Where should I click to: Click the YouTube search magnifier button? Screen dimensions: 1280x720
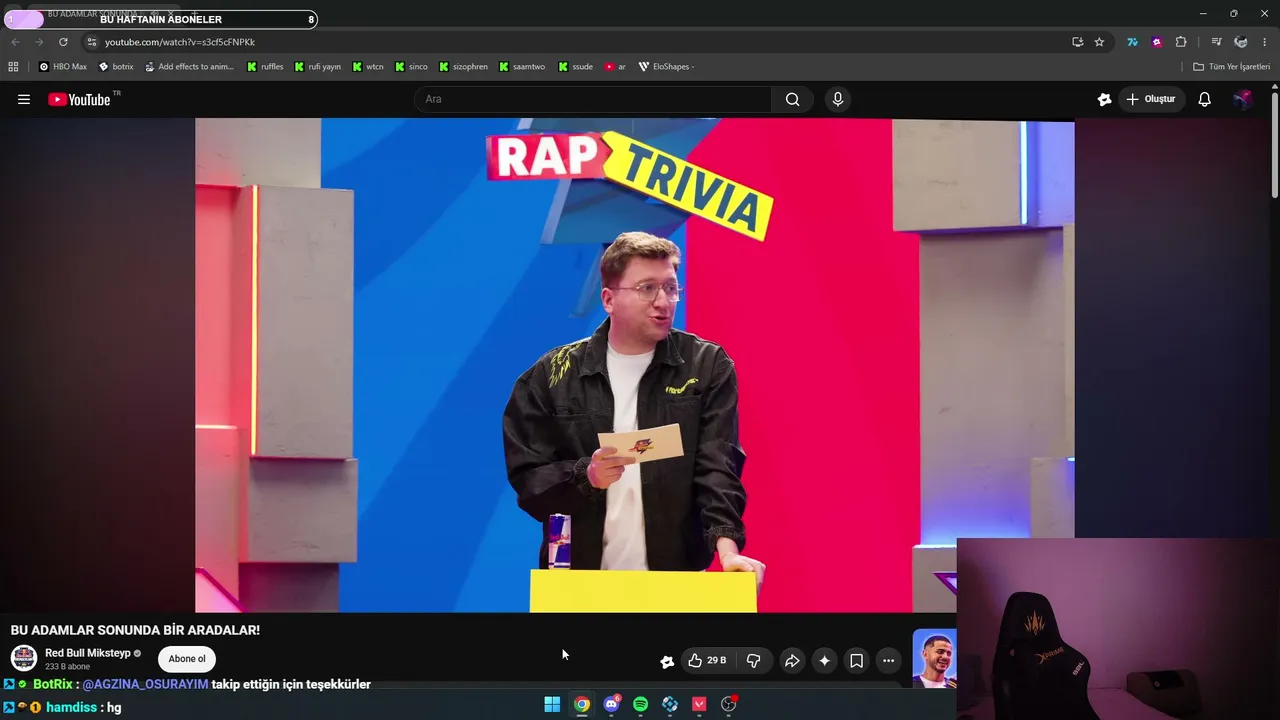[x=792, y=99]
